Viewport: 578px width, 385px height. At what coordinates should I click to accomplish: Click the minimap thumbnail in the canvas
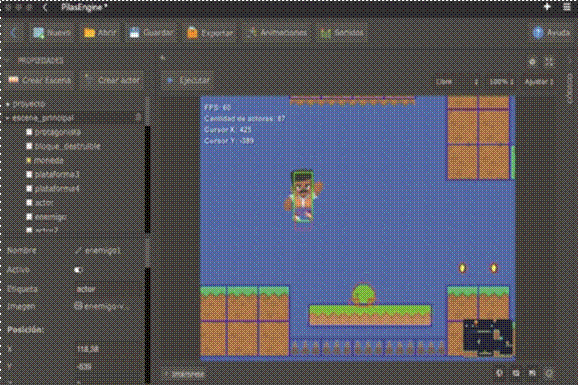(488, 337)
